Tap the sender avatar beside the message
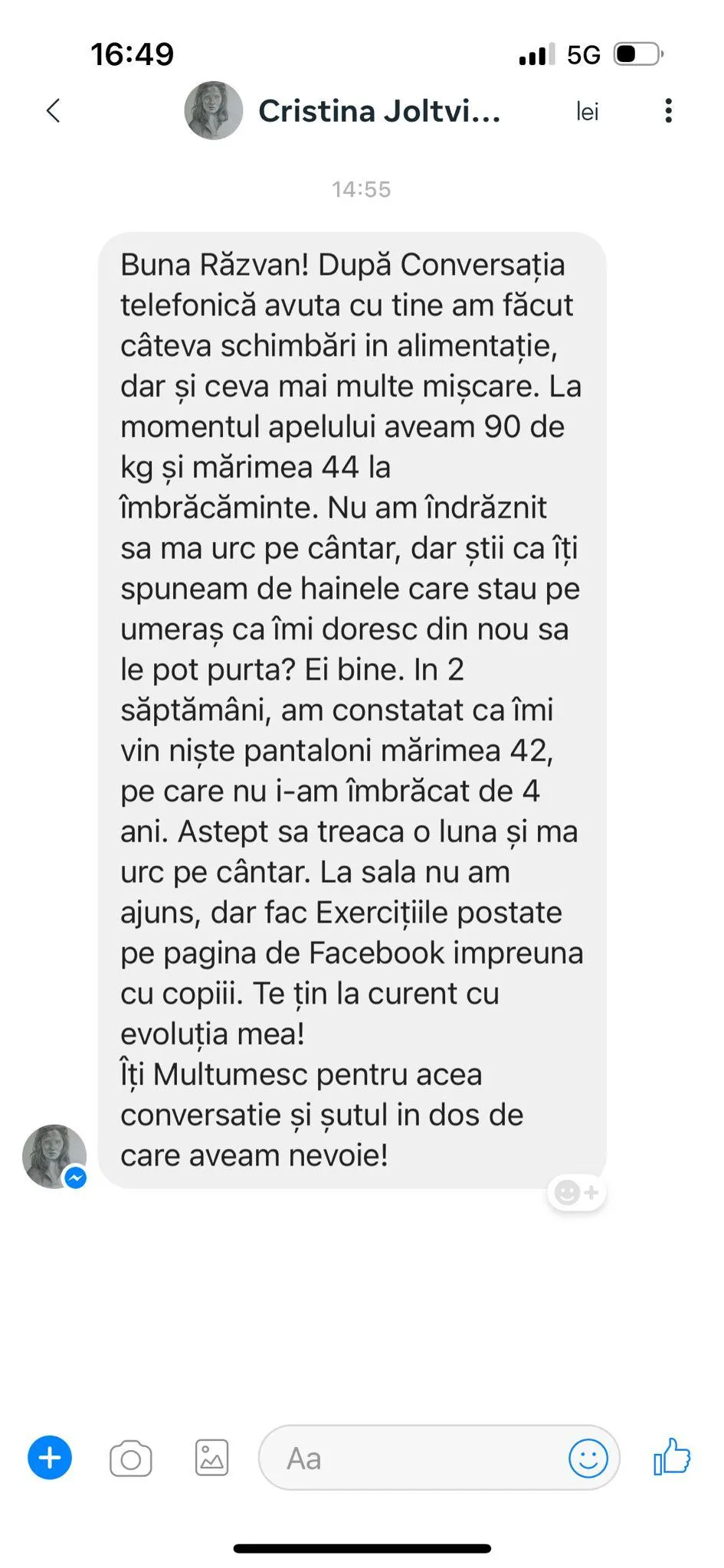 point(54,1156)
